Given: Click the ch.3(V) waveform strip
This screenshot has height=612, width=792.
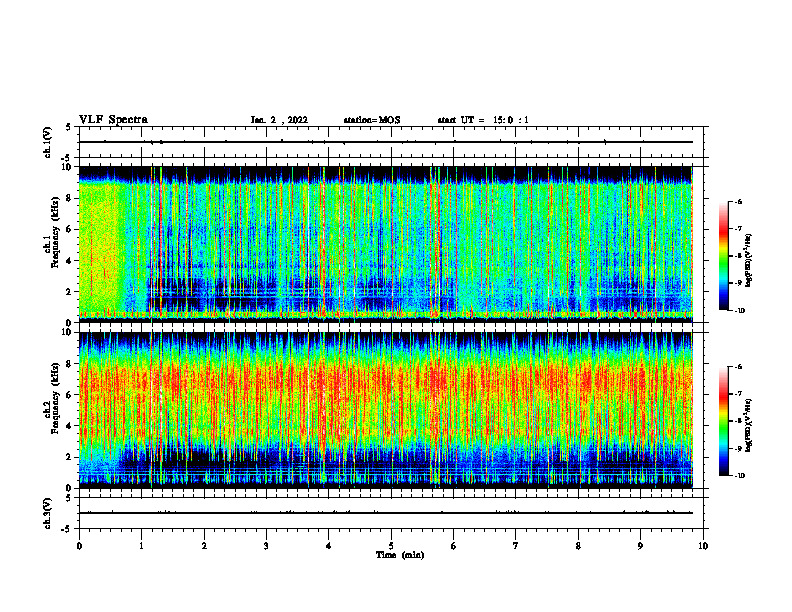Looking at the screenshot, I should tap(391, 513).
